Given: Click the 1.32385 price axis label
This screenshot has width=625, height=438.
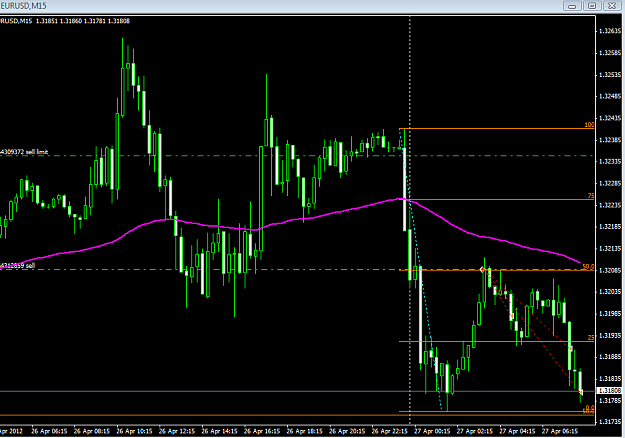Looking at the screenshot, I should (610, 140).
